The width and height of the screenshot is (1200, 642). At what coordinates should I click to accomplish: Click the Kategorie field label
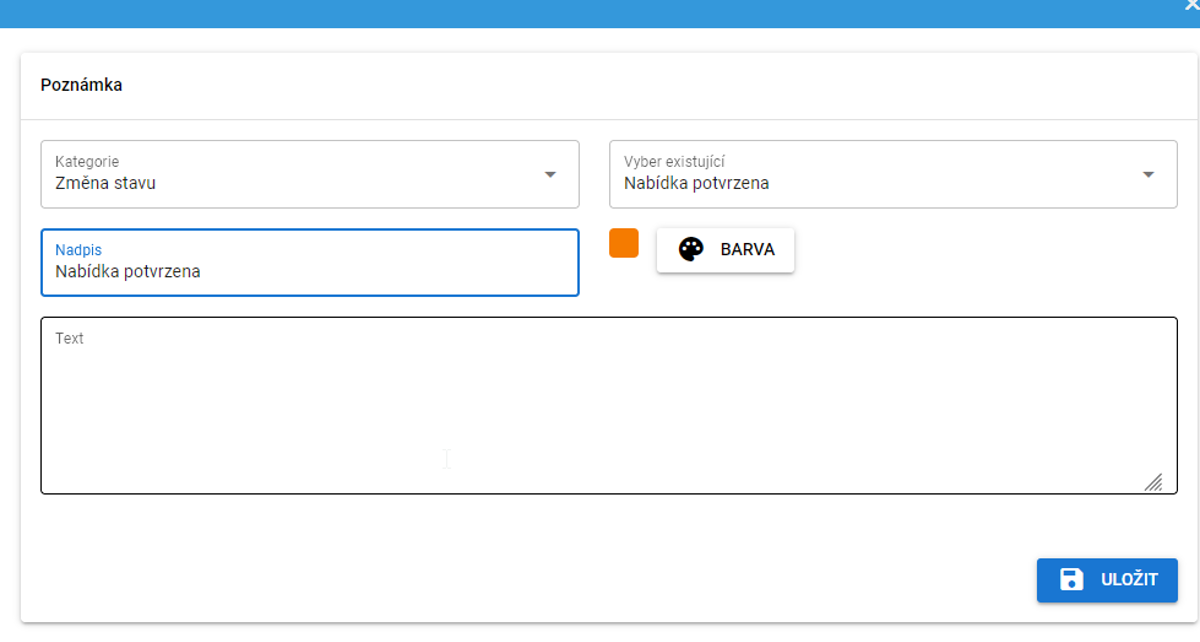[87, 161]
